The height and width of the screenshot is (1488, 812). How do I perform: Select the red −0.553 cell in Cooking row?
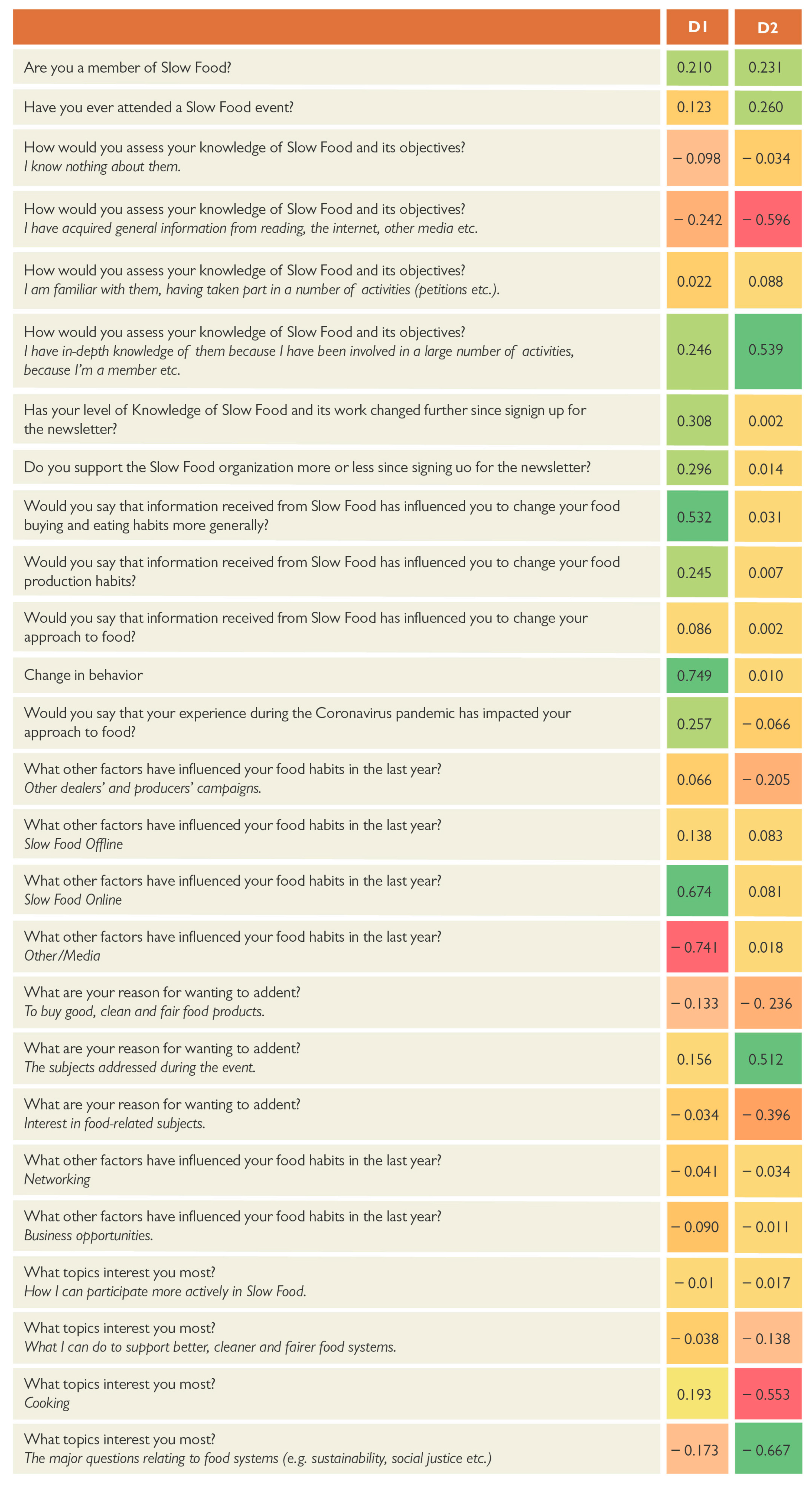[767, 1394]
